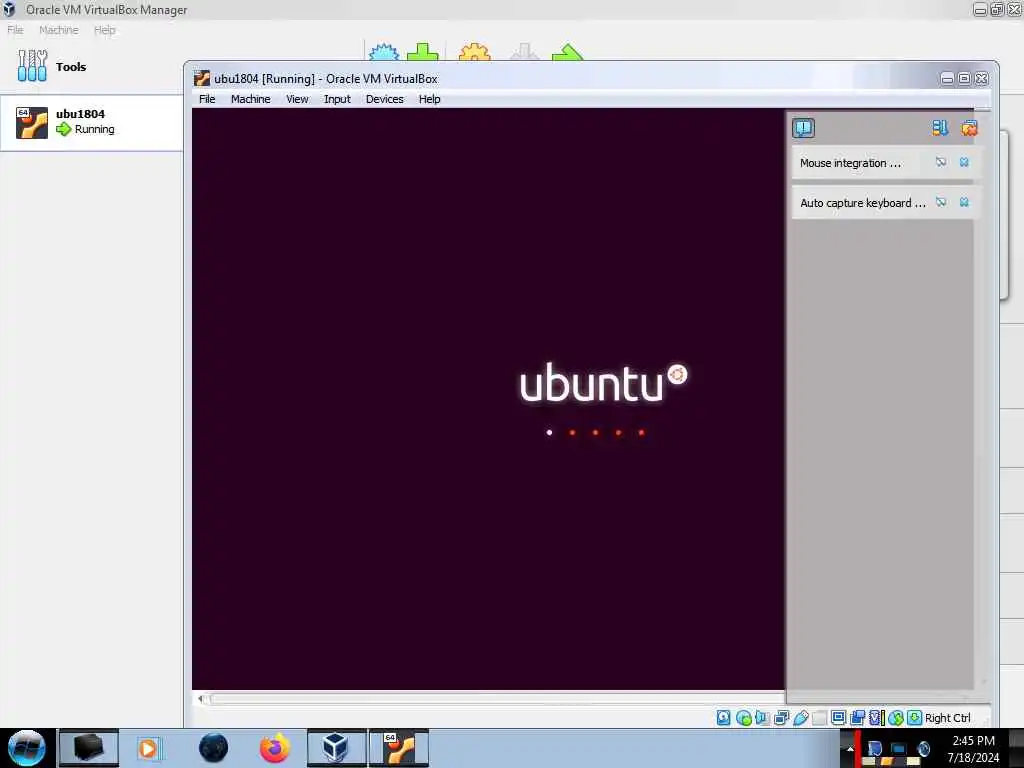Image resolution: width=1024 pixels, height=768 pixels.
Task: Open the View menu in the VM window
Action: [297, 99]
